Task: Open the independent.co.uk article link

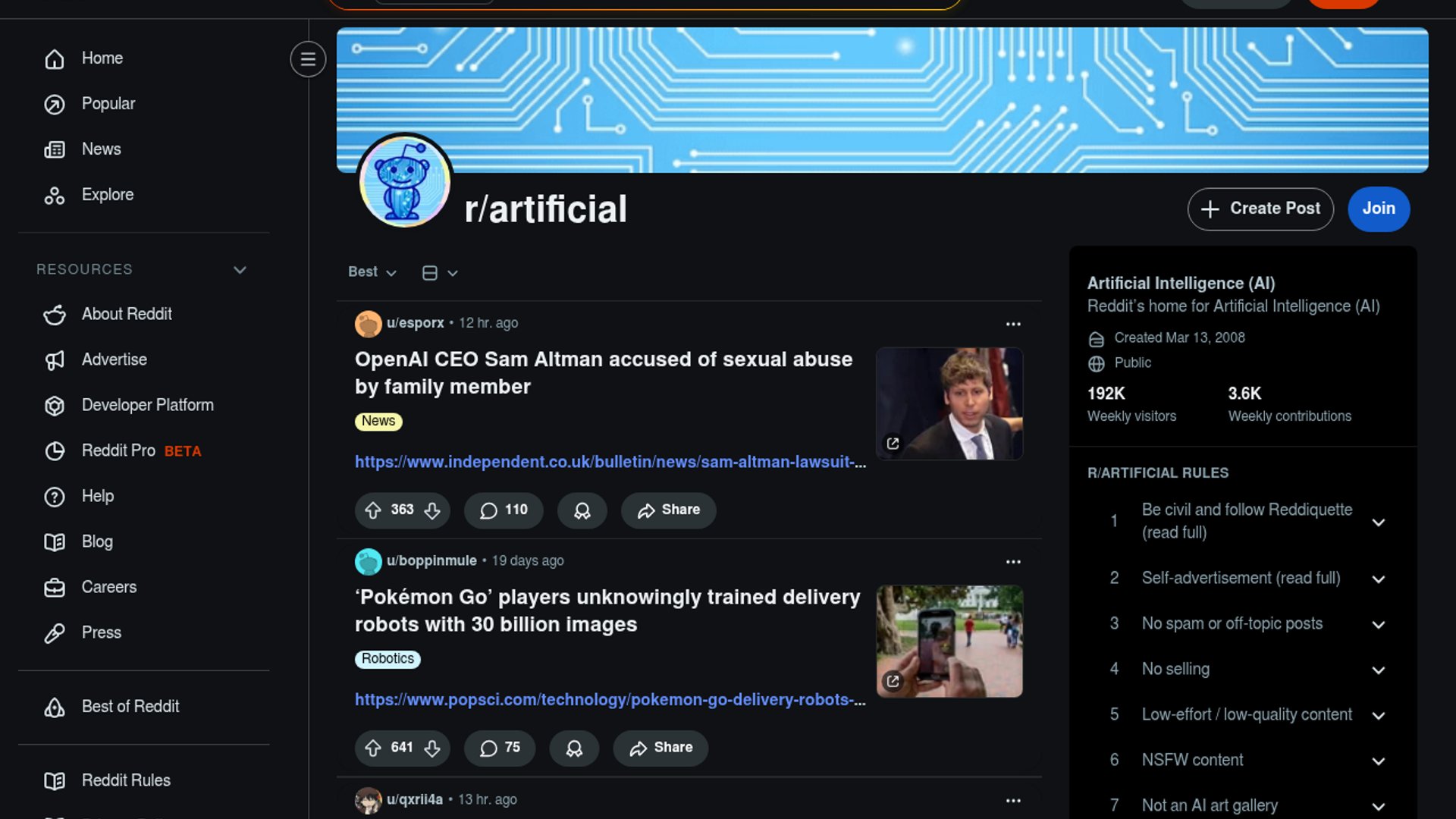Action: 610,462
